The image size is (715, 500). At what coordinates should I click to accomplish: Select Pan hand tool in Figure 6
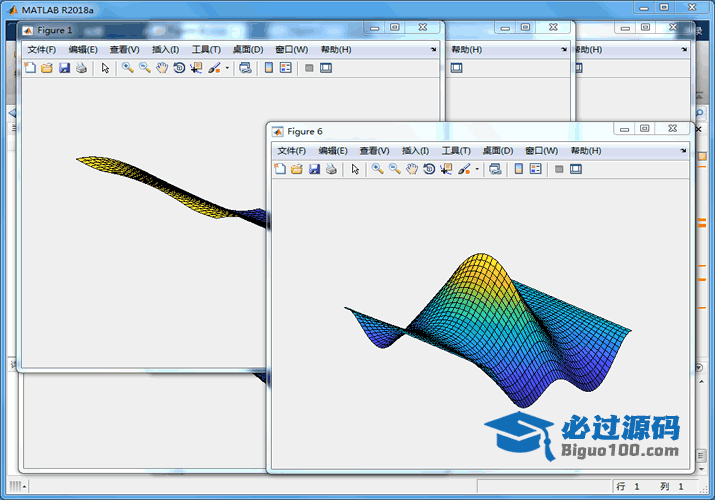point(412,169)
